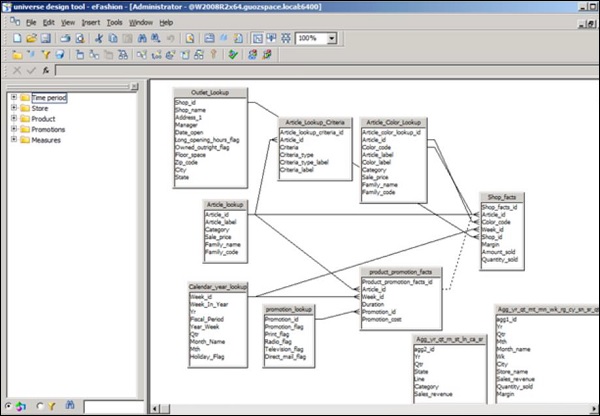The image size is (600, 416).
Task: Open the Insert menu
Action: click(91, 21)
